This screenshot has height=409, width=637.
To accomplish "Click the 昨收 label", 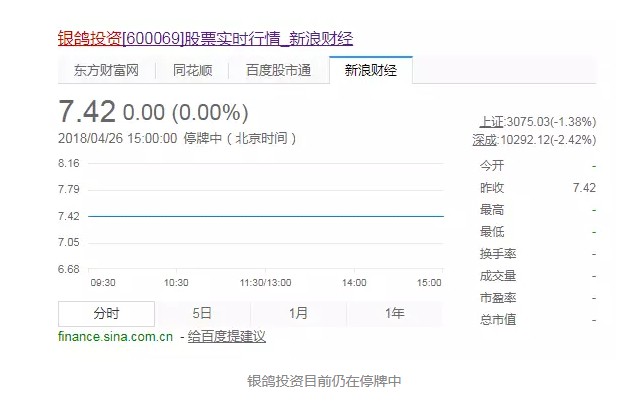I will pyautogui.click(x=492, y=188).
